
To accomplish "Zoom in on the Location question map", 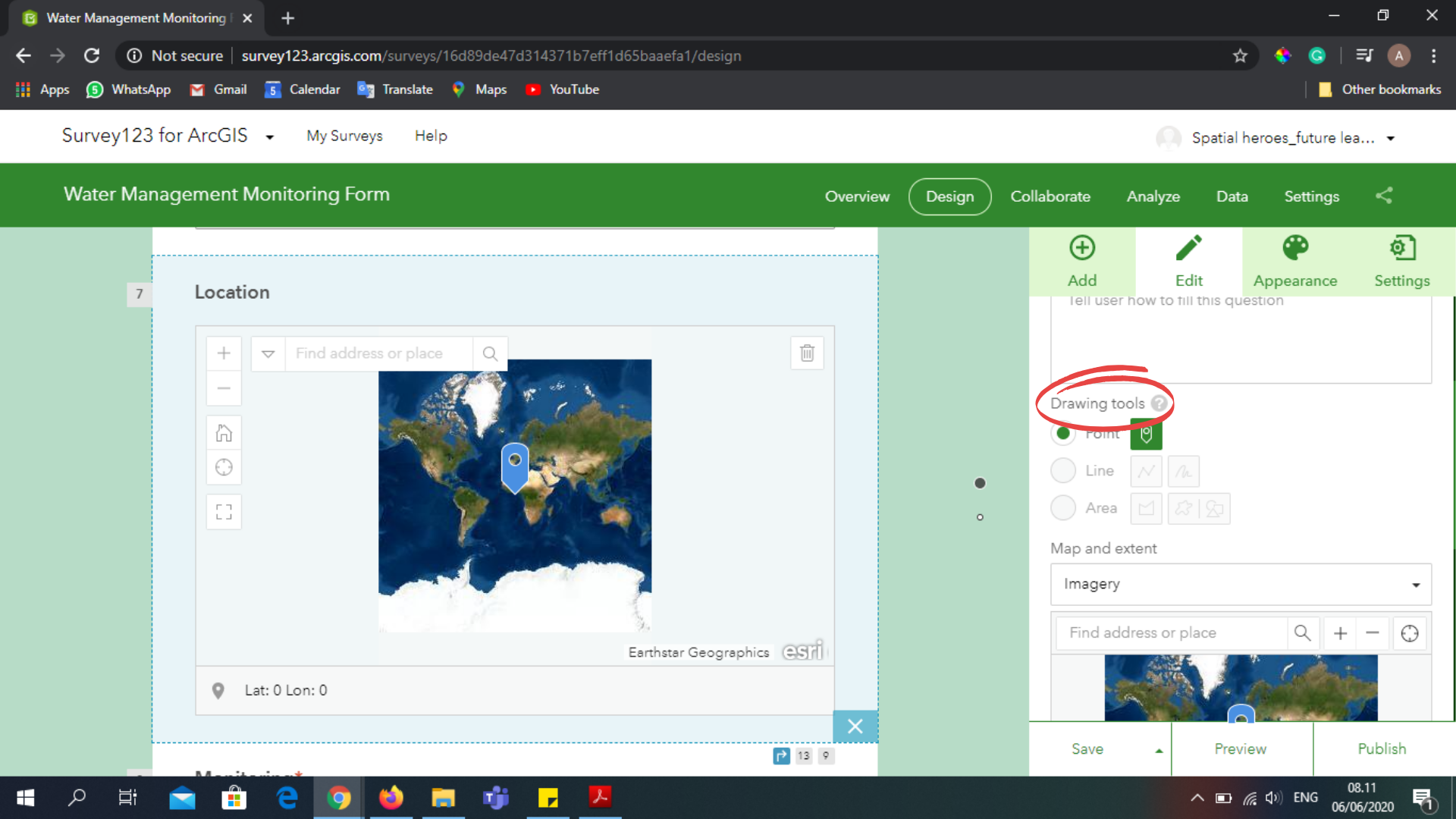I will tap(224, 353).
